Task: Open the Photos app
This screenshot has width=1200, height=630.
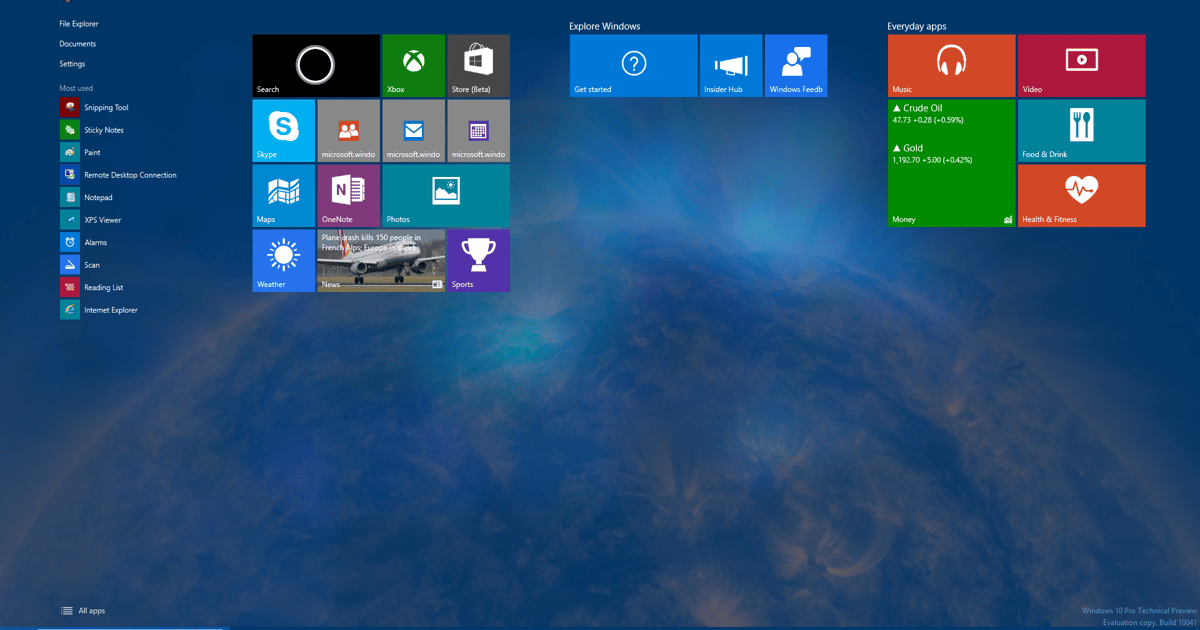Action: pyautogui.click(x=445, y=195)
